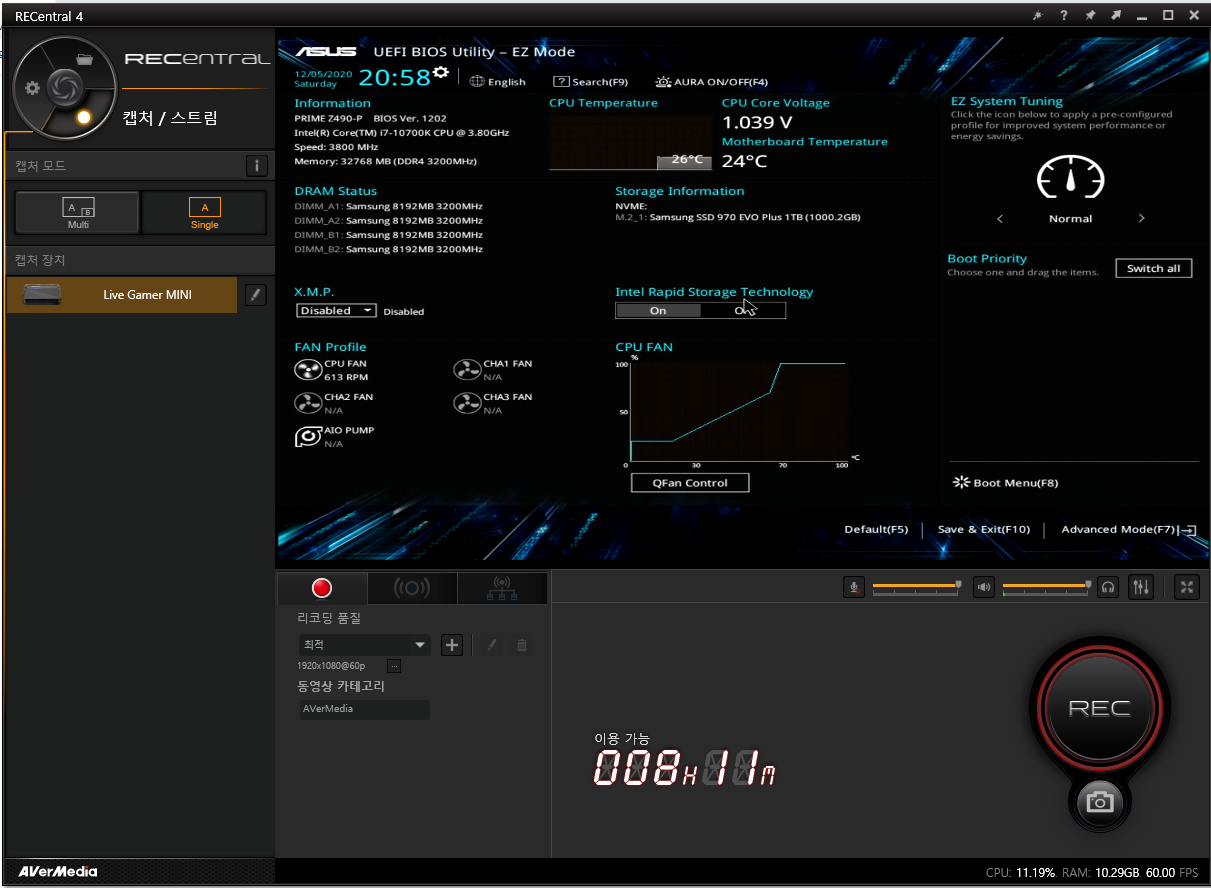The image size is (1211, 888).
Task: Click BIOS clock settings gear in preview
Action: point(441,72)
